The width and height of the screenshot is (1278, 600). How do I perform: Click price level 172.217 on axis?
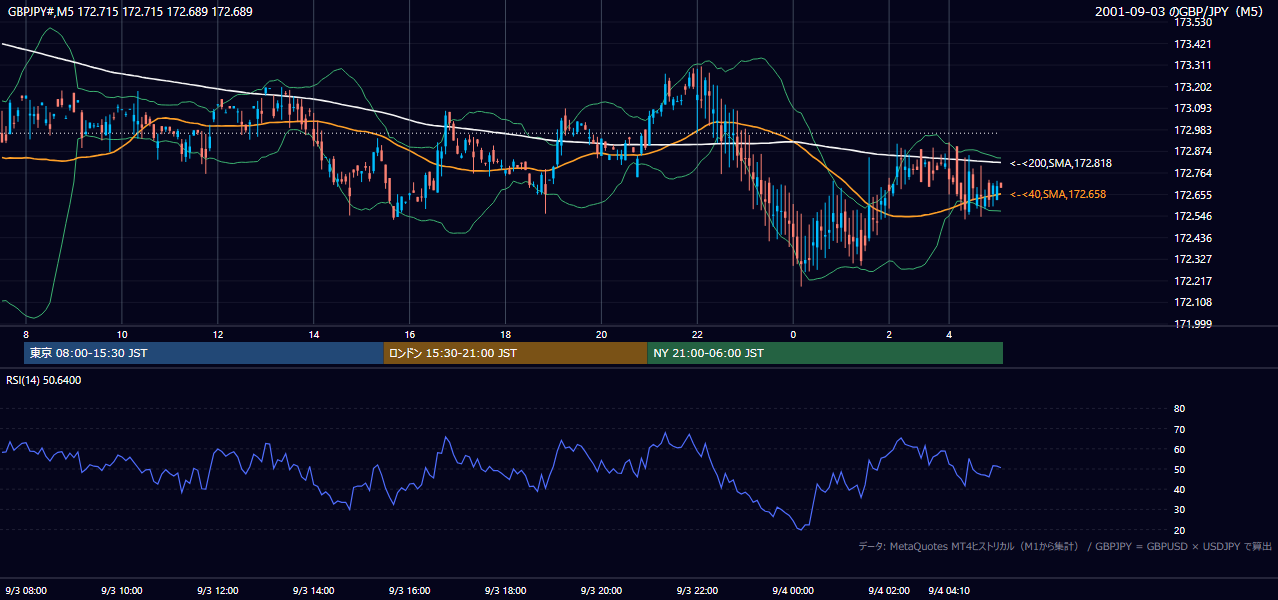(x=1192, y=281)
